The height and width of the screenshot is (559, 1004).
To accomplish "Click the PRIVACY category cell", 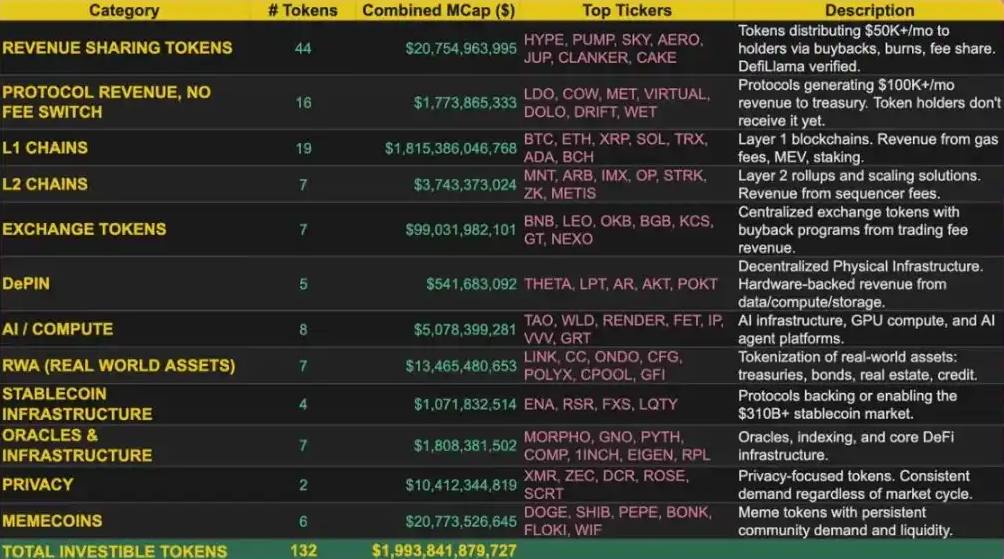I will tap(38, 485).
